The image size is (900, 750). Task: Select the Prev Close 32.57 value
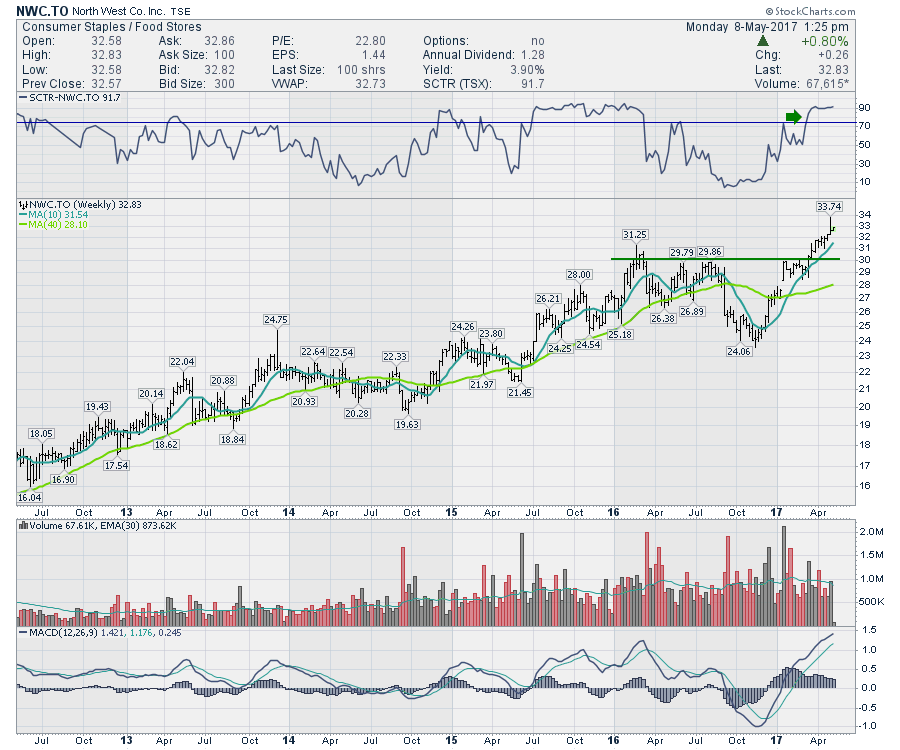point(106,84)
